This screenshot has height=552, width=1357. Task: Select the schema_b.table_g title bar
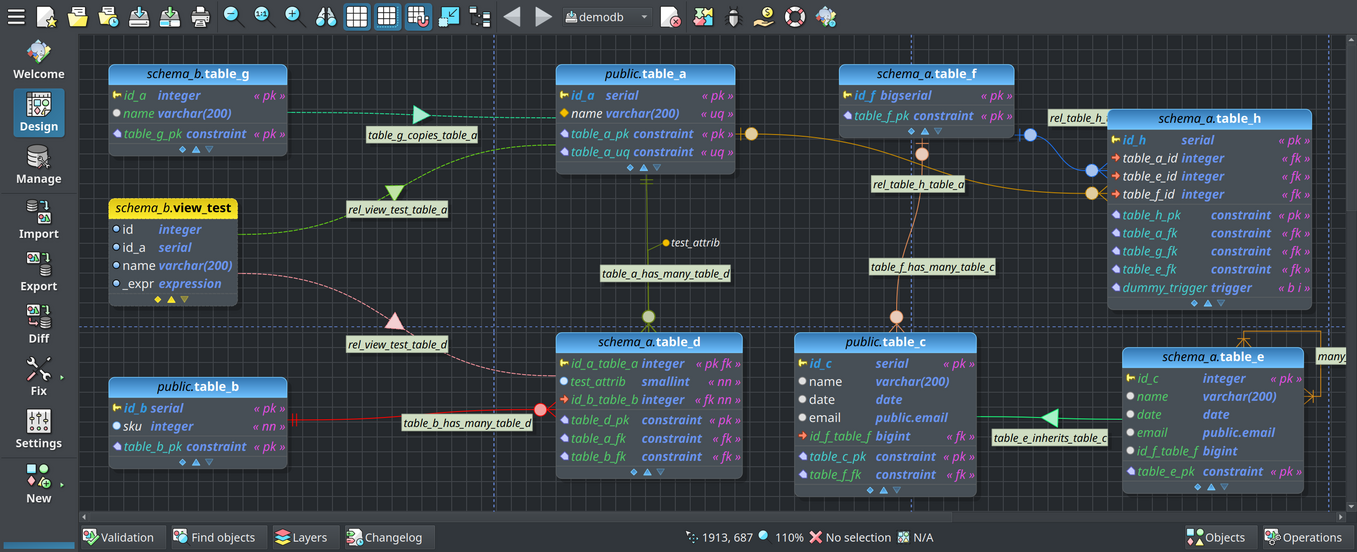(x=198, y=74)
